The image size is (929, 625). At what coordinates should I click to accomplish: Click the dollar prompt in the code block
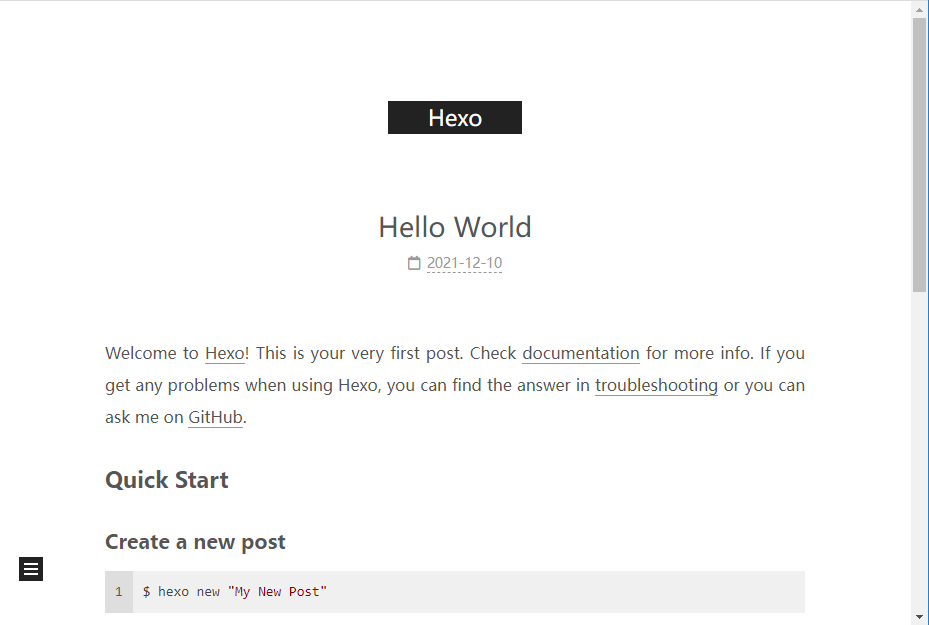point(146,591)
